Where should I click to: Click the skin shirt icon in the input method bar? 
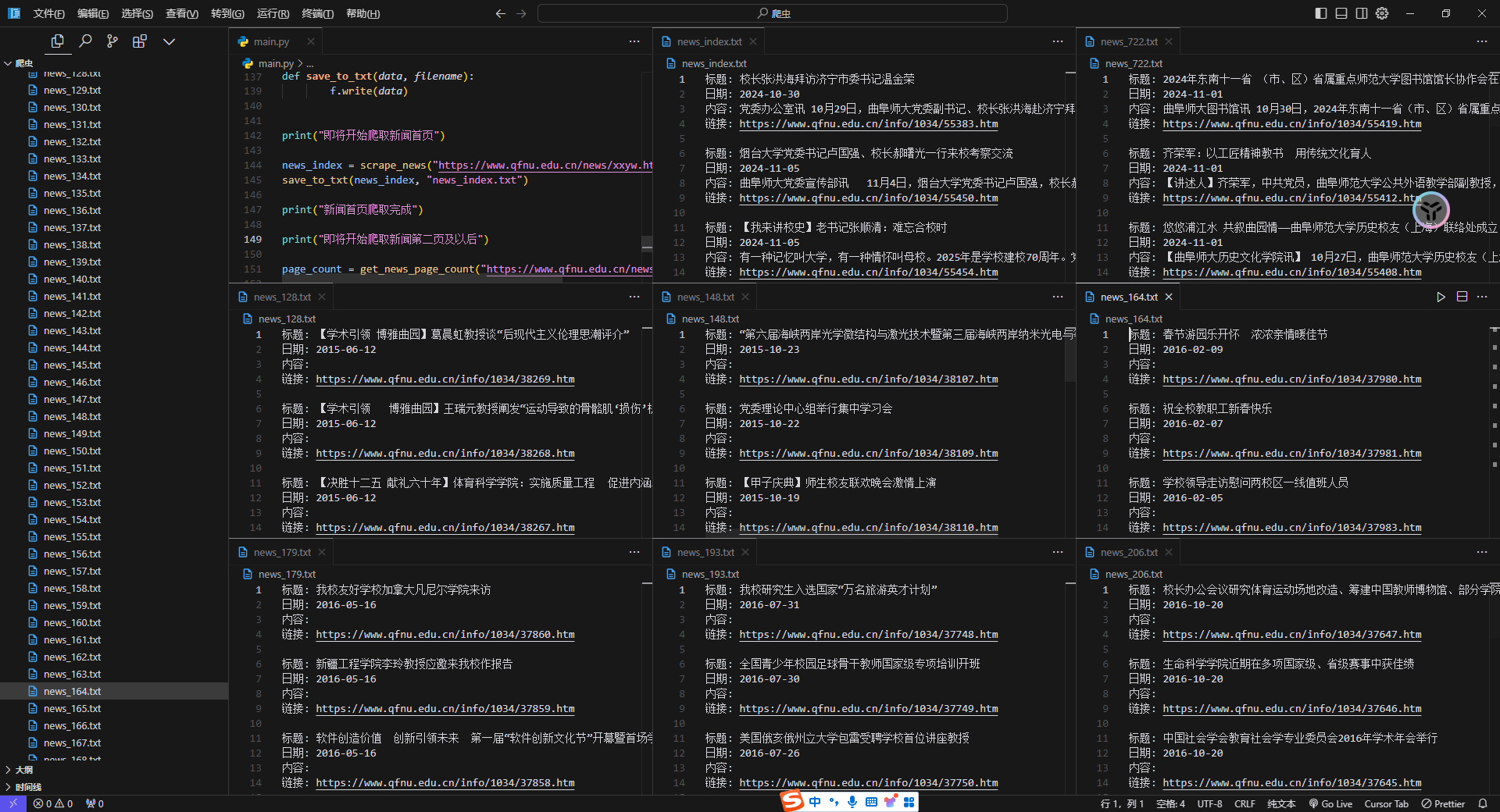click(x=890, y=802)
